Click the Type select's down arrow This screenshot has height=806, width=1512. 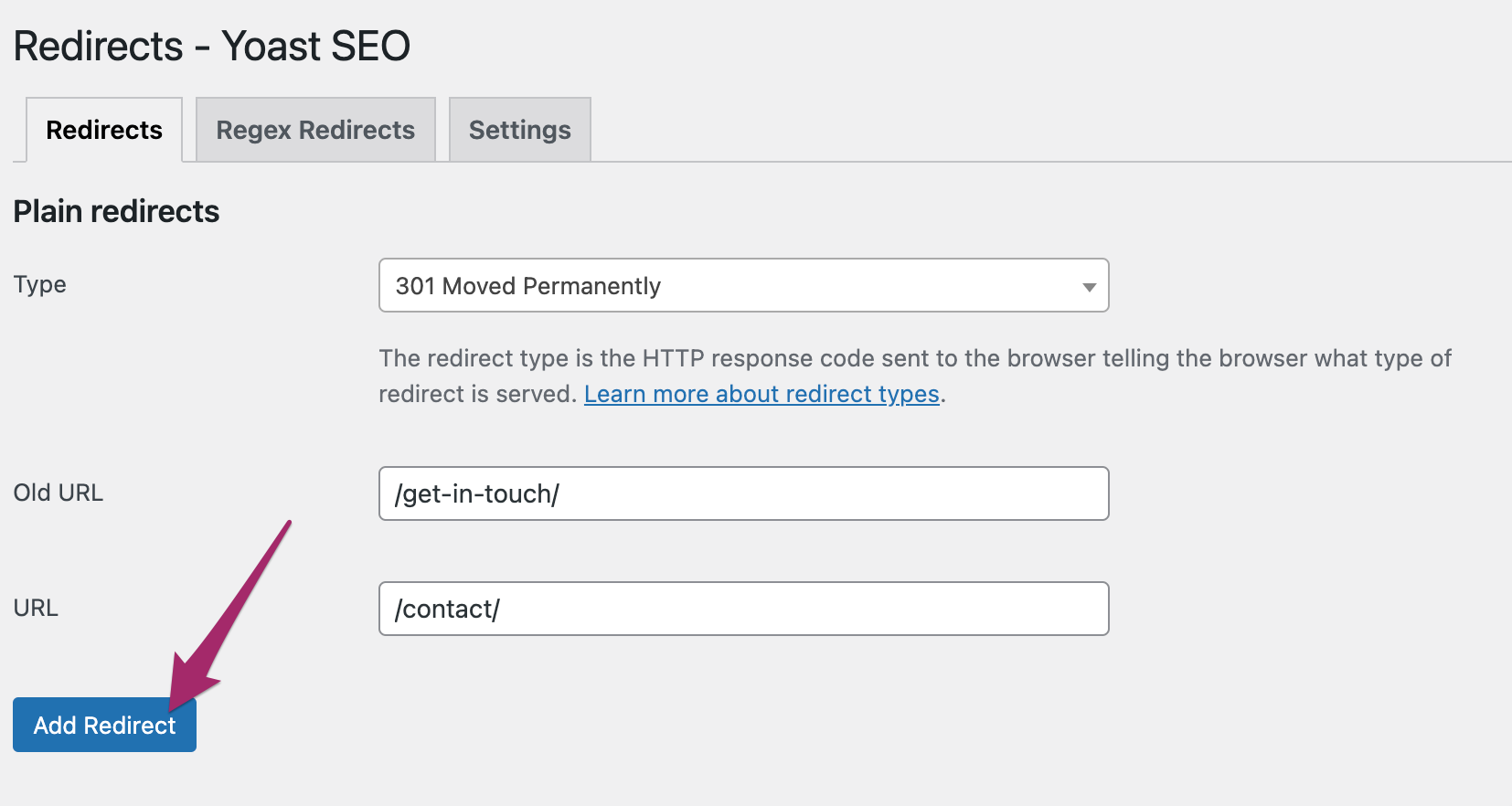click(x=1089, y=287)
